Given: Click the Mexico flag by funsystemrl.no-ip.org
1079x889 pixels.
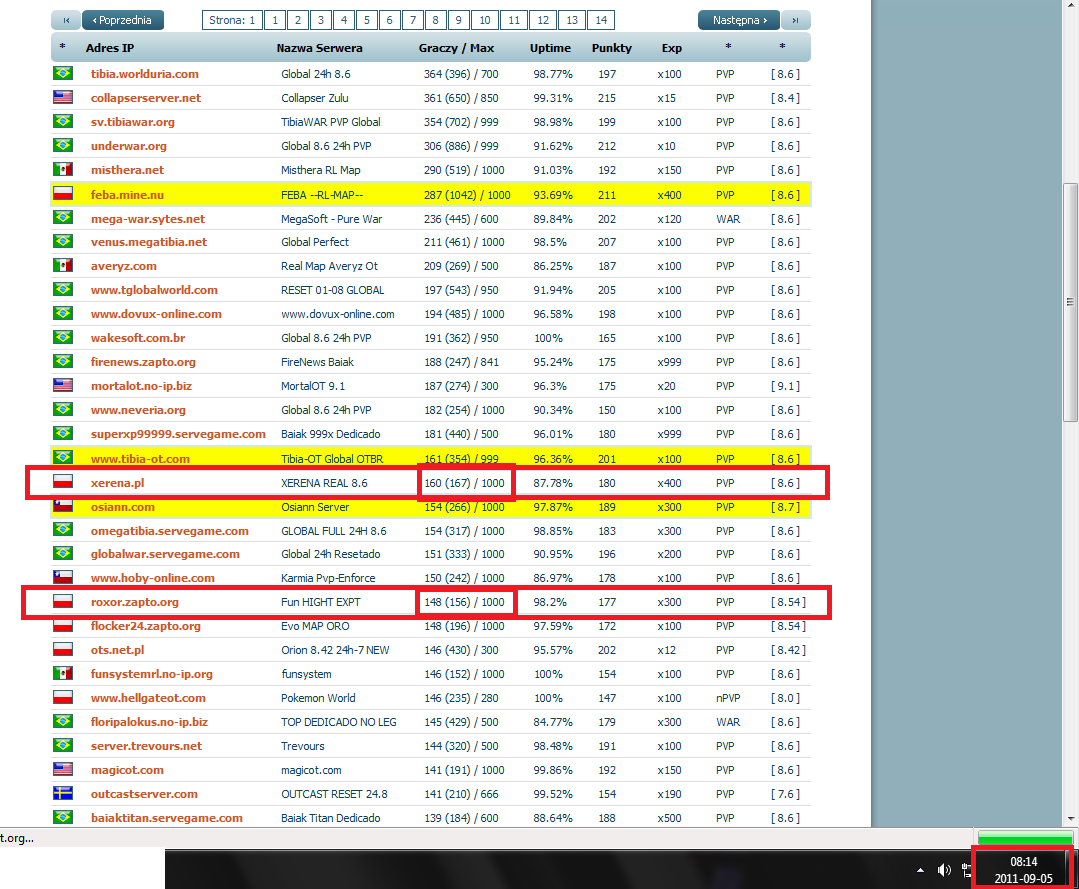Looking at the screenshot, I should (x=63, y=674).
